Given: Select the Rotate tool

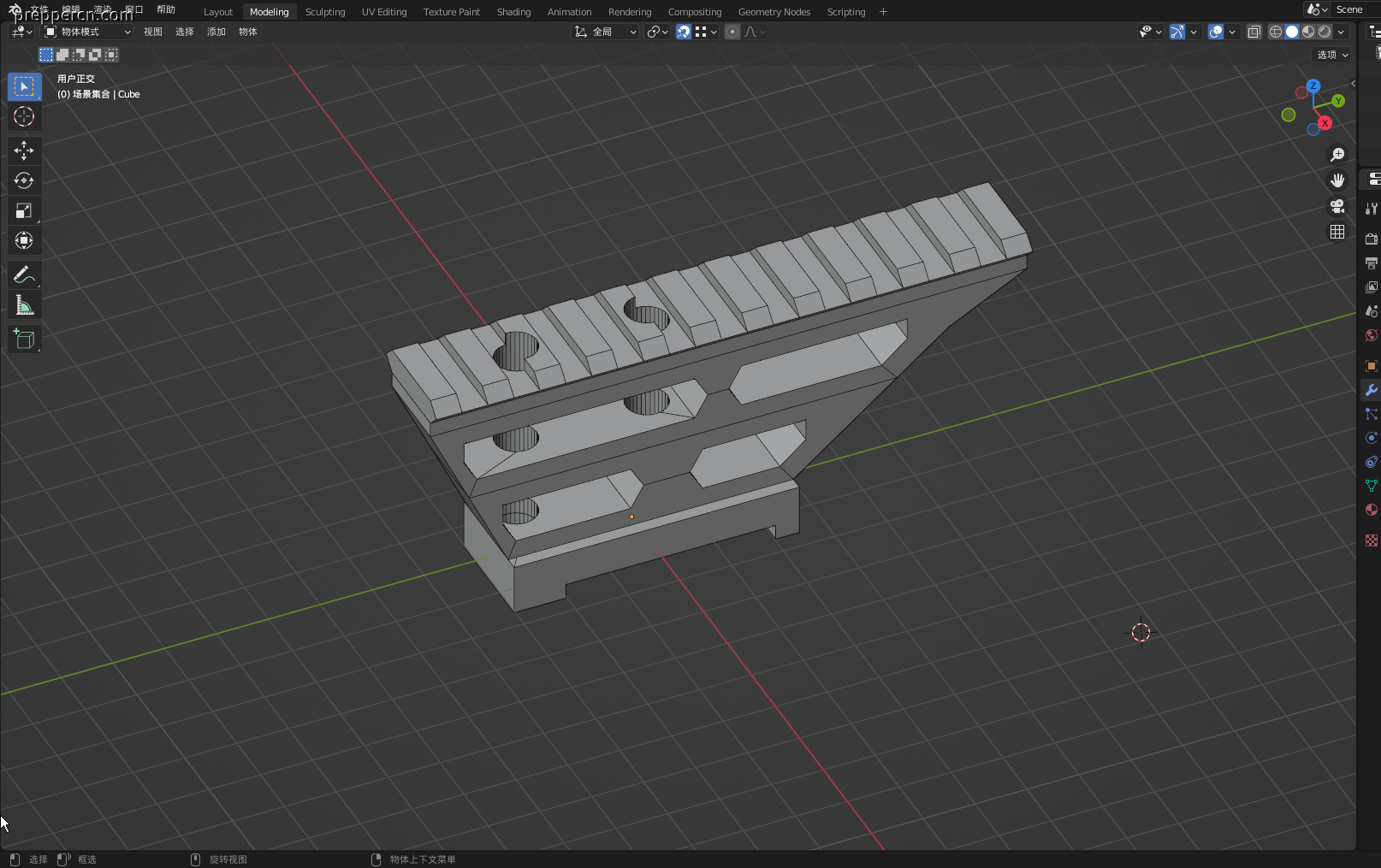Looking at the screenshot, I should (24, 180).
